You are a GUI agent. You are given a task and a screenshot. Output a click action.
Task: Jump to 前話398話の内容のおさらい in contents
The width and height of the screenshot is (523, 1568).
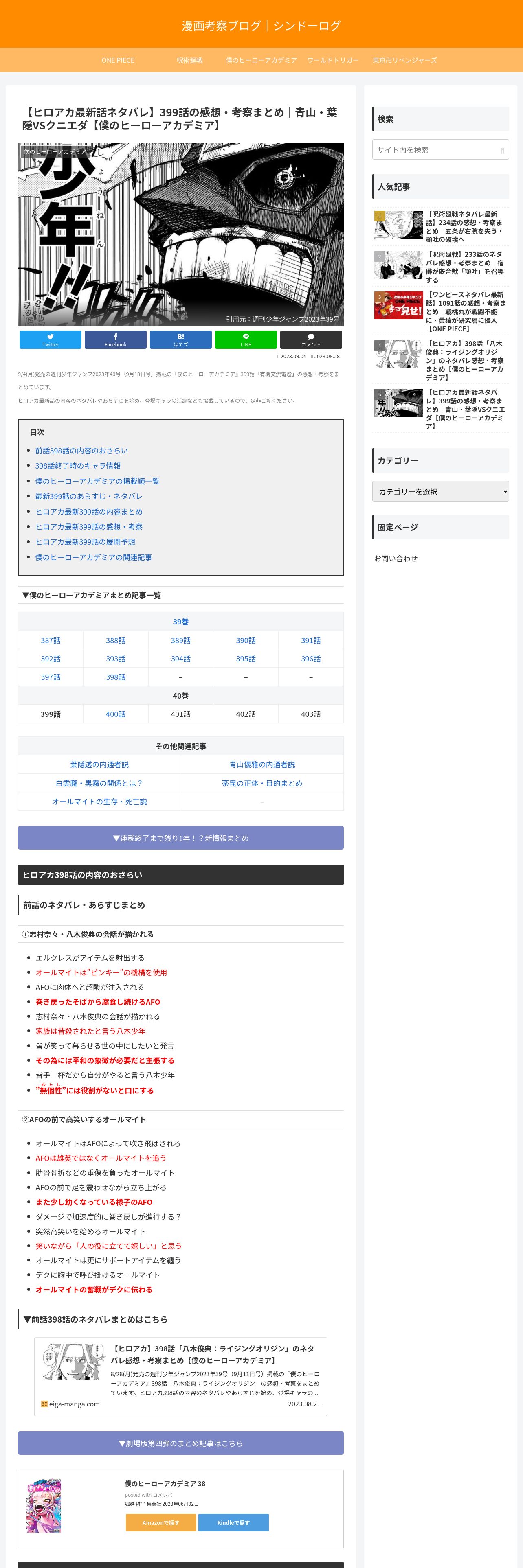[81, 451]
